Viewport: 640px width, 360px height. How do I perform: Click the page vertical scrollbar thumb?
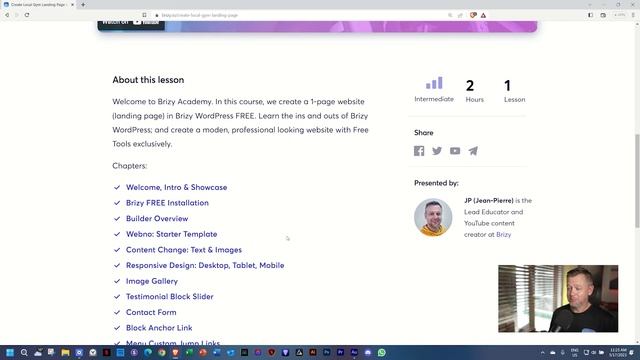tap(637, 181)
